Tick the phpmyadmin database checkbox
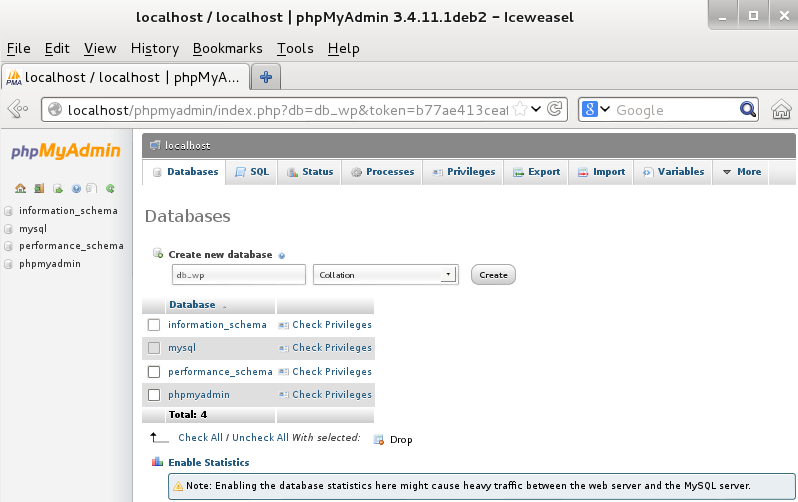This screenshot has height=502, width=798. pyautogui.click(x=154, y=395)
